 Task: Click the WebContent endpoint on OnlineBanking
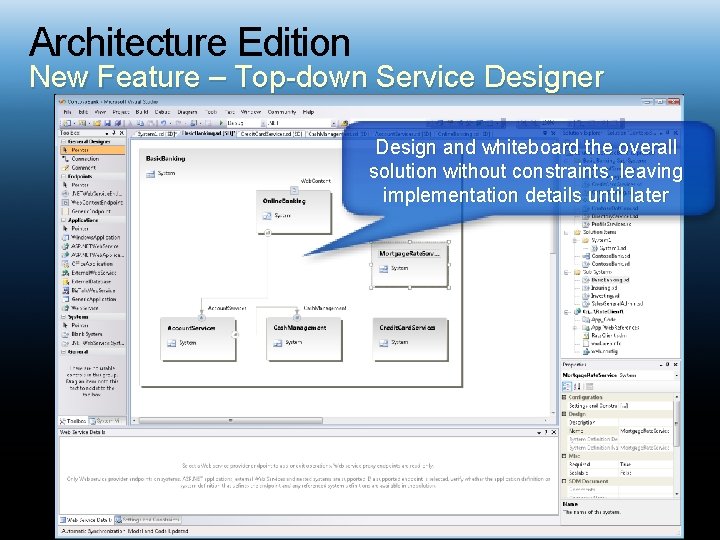point(294,190)
